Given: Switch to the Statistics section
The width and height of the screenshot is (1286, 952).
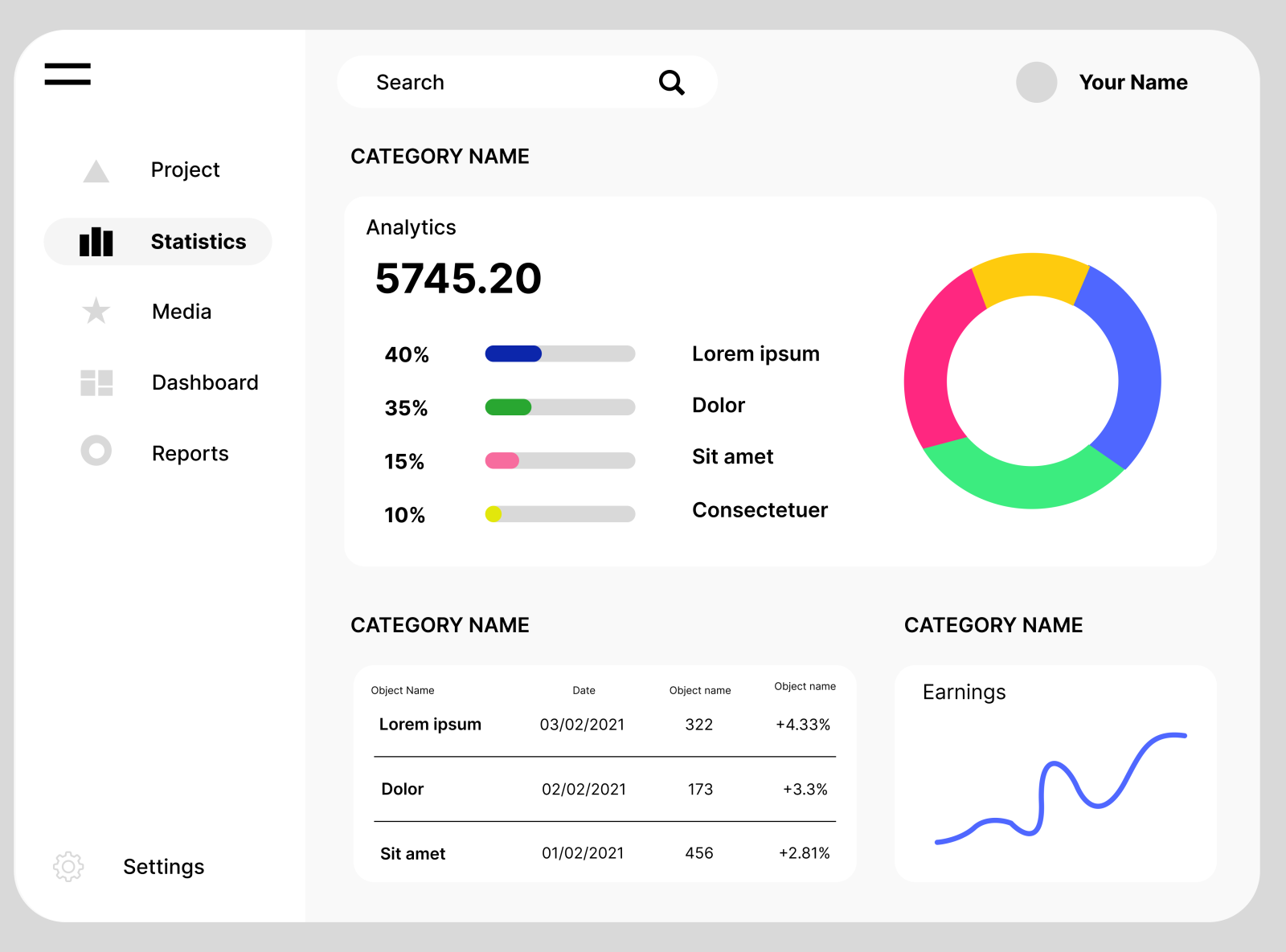Looking at the screenshot, I should click(198, 241).
